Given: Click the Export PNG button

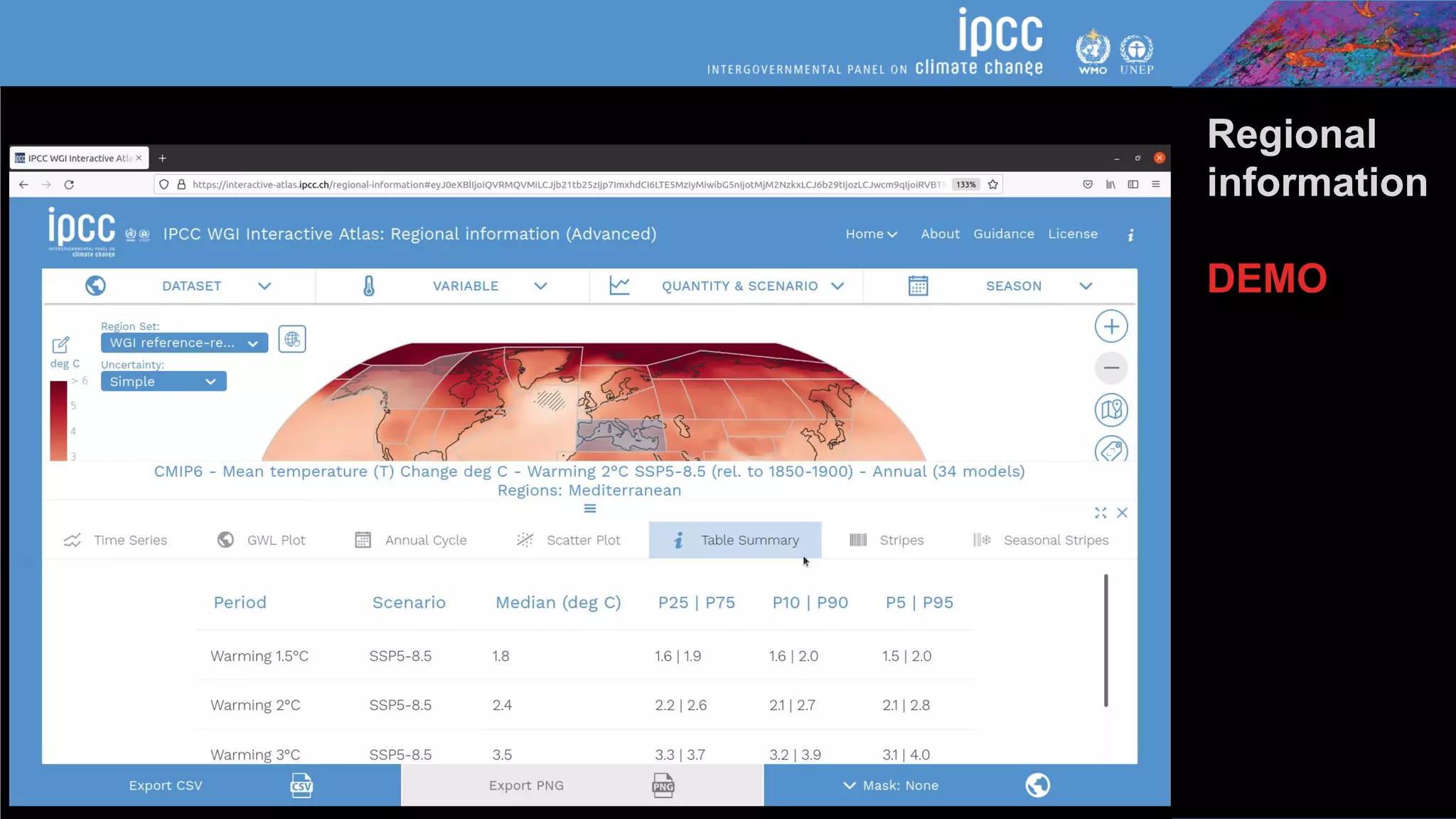Looking at the screenshot, I should tap(582, 786).
